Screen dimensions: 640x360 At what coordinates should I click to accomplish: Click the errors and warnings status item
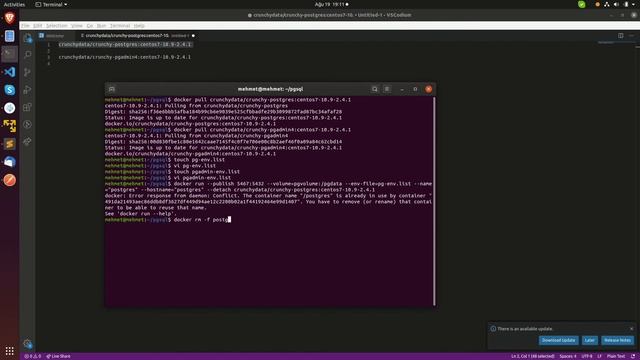33,356
